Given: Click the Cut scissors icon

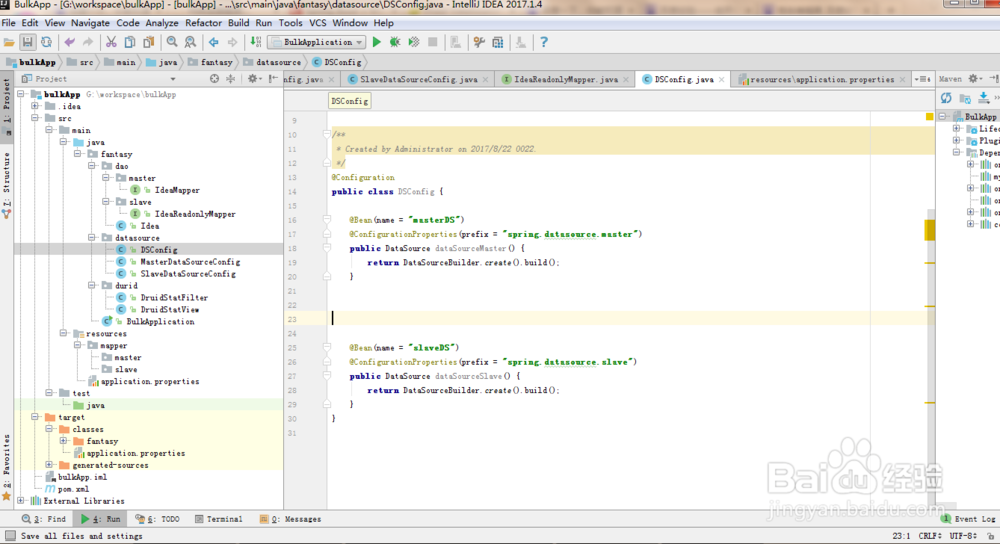Looking at the screenshot, I should tap(111, 42).
